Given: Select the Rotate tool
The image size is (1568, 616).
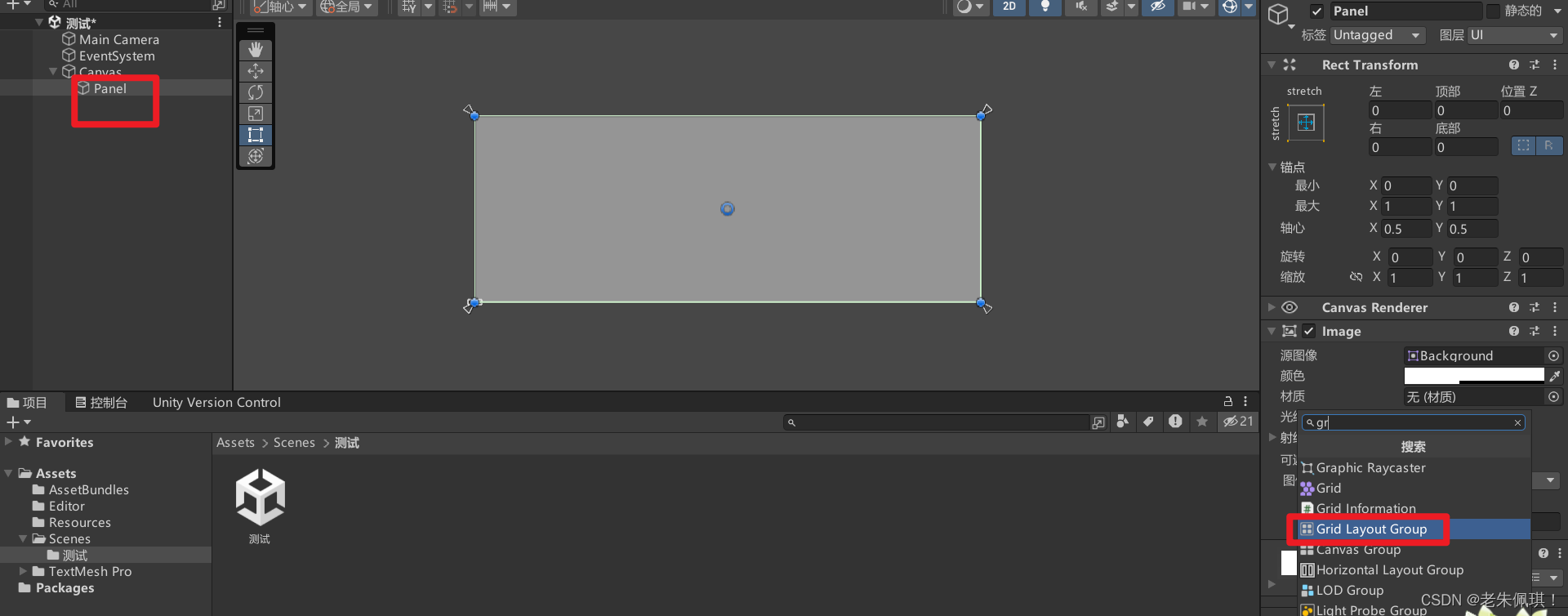Looking at the screenshot, I should pyautogui.click(x=256, y=92).
